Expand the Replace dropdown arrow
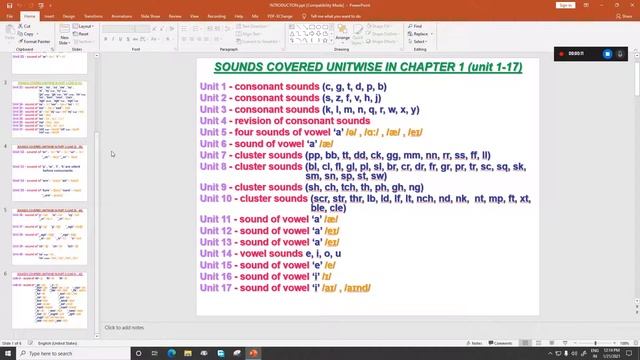 click(x=431, y=34)
